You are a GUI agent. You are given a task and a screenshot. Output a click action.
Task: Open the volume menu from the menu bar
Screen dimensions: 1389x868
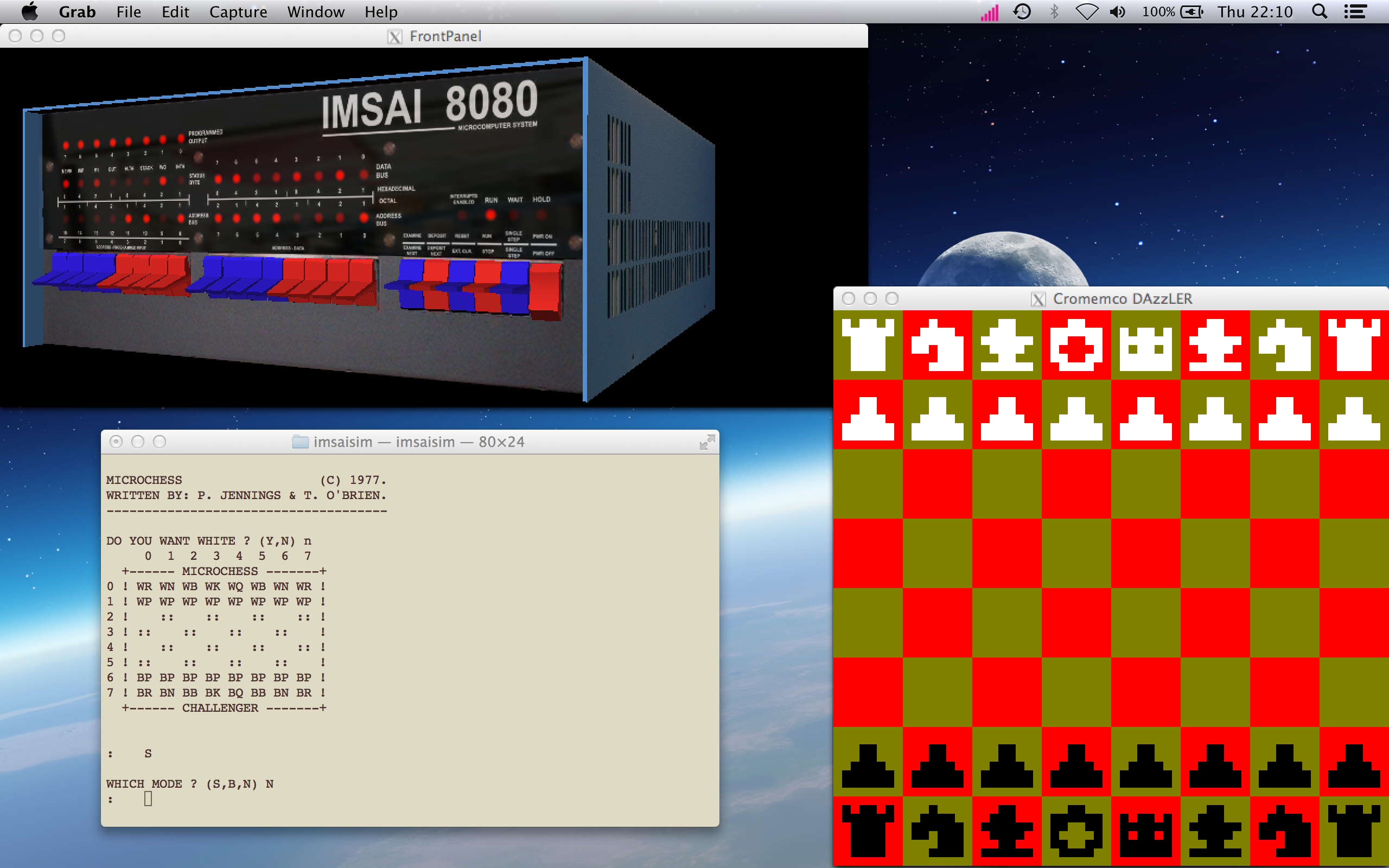pos(1118,11)
